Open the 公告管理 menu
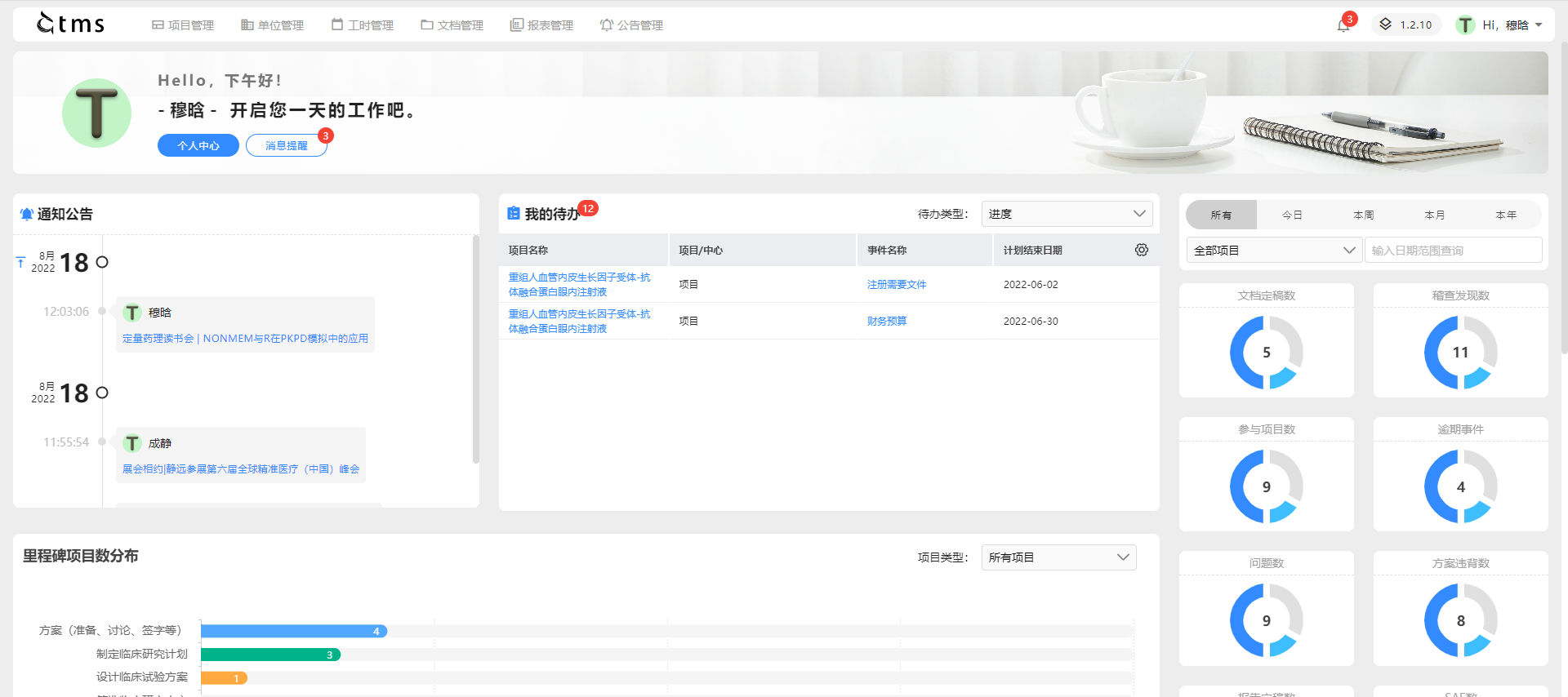 (632, 25)
